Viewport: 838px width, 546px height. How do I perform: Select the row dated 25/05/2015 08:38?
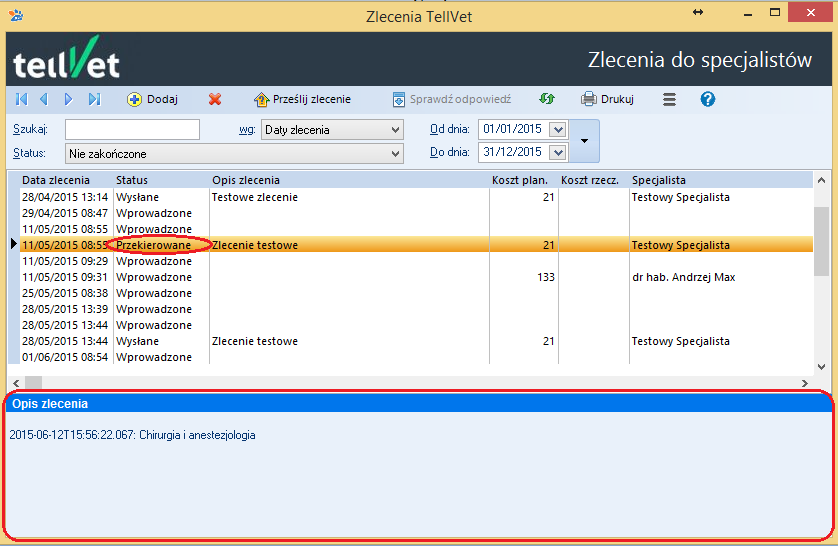416,293
